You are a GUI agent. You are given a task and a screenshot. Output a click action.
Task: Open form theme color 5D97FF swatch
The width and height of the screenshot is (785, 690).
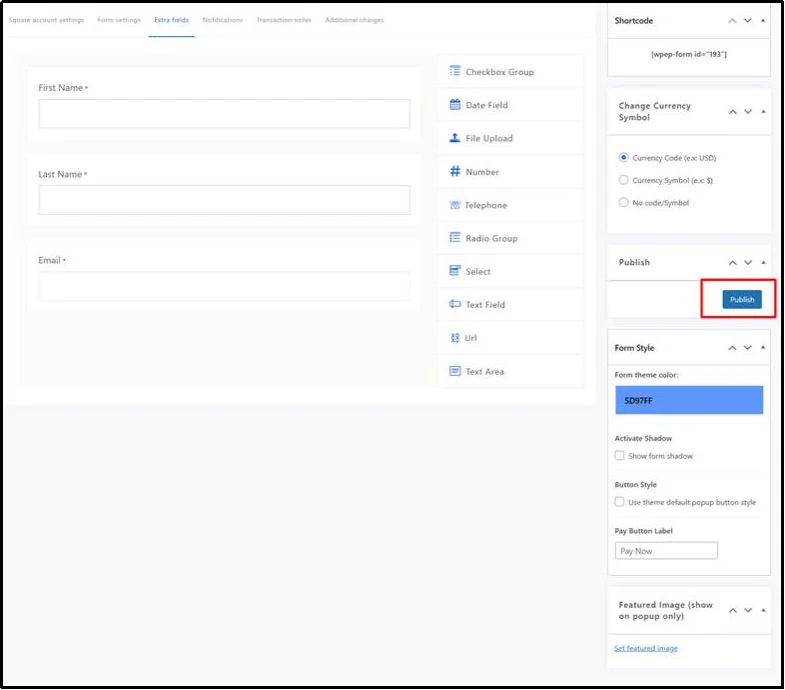pos(689,400)
